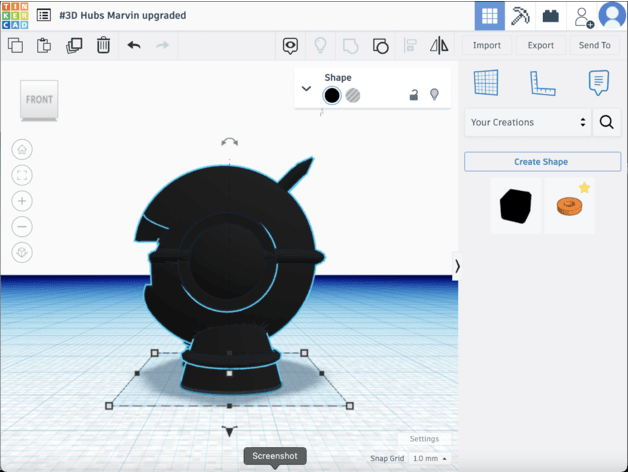The width and height of the screenshot is (628, 472).
Task: Open the Blocks pickaxe mode
Action: (520, 16)
